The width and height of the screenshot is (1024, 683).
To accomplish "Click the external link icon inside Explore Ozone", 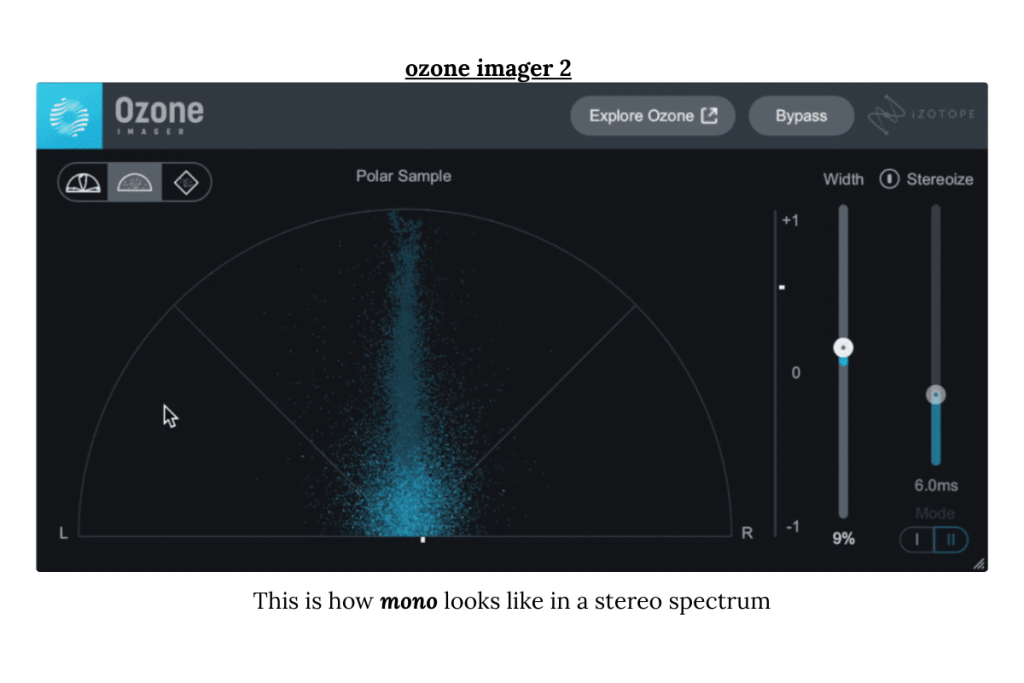I will point(710,115).
